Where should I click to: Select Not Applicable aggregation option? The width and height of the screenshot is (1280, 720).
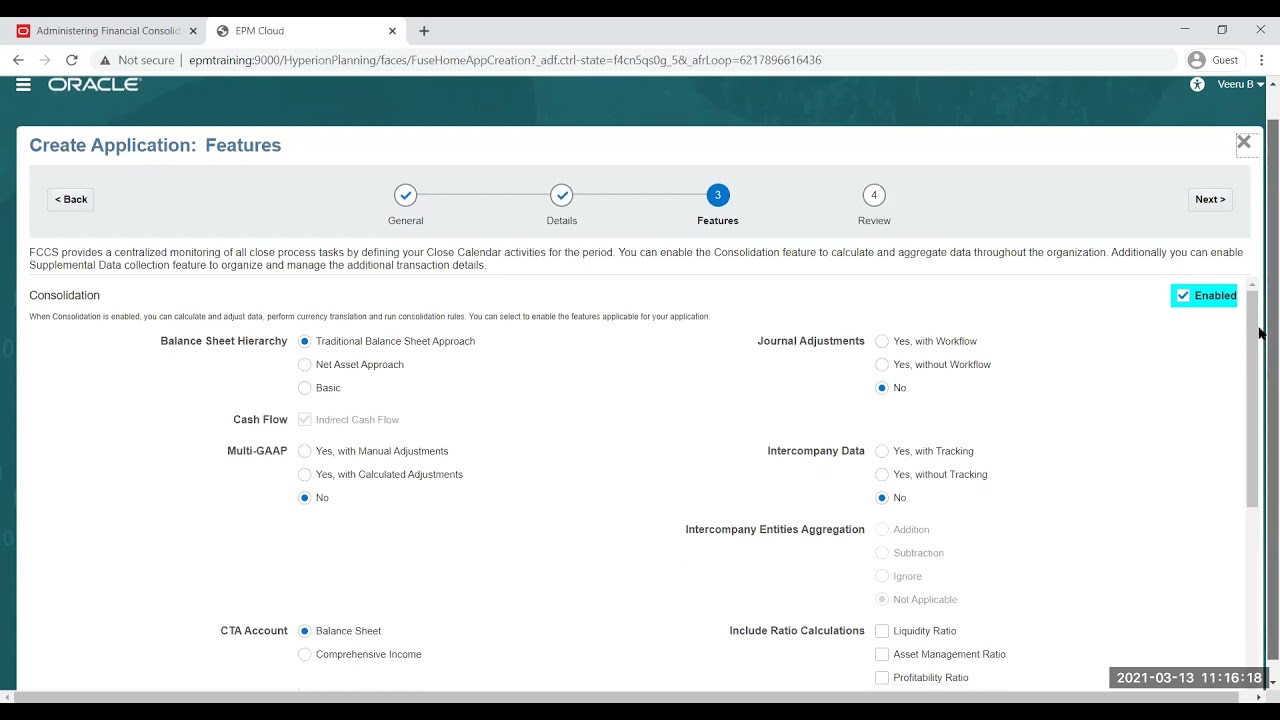pyautogui.click(x=882, y=600)
